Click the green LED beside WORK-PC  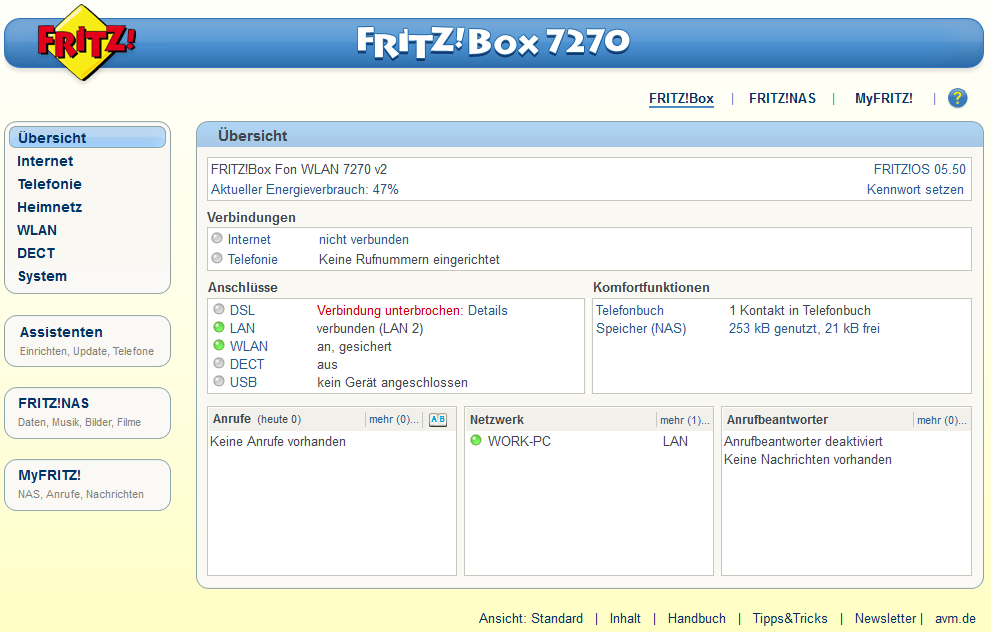[x=476, y=440]
